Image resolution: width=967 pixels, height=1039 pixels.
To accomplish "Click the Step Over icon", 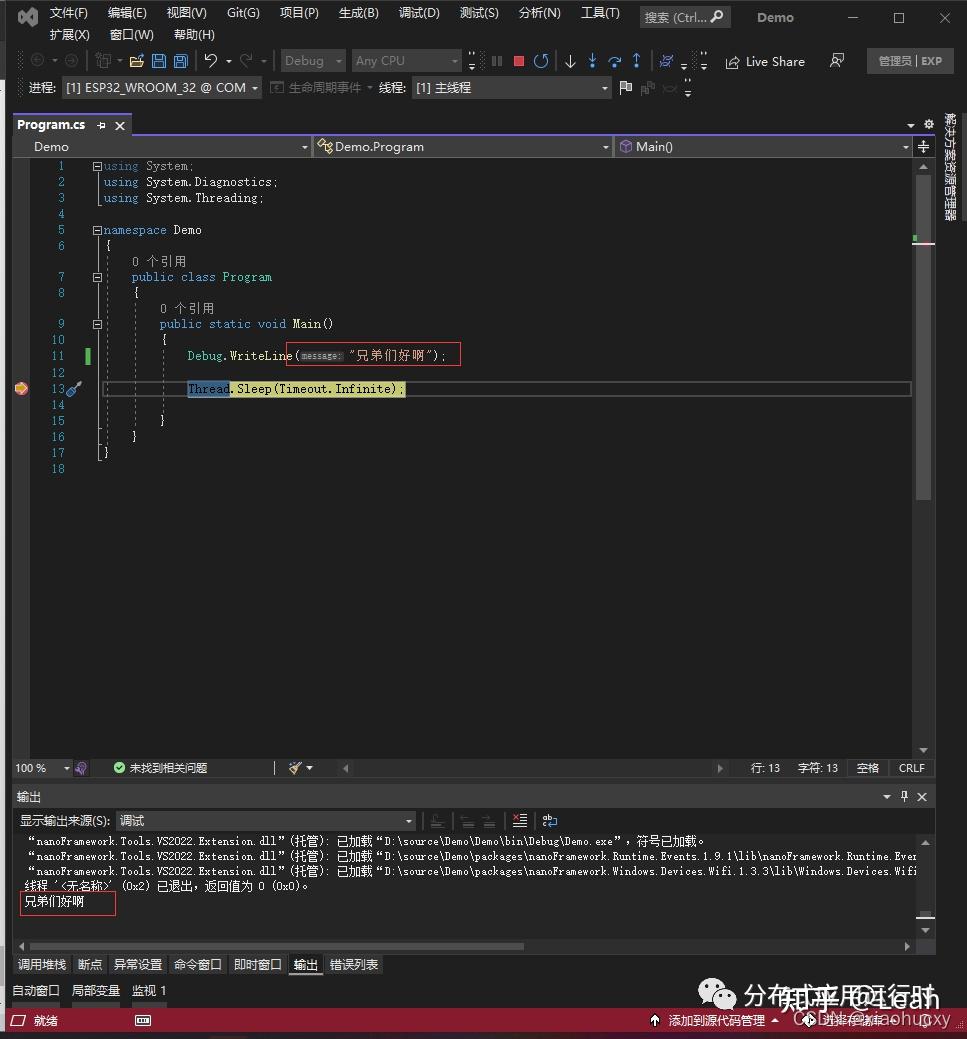I will (614, 61).
